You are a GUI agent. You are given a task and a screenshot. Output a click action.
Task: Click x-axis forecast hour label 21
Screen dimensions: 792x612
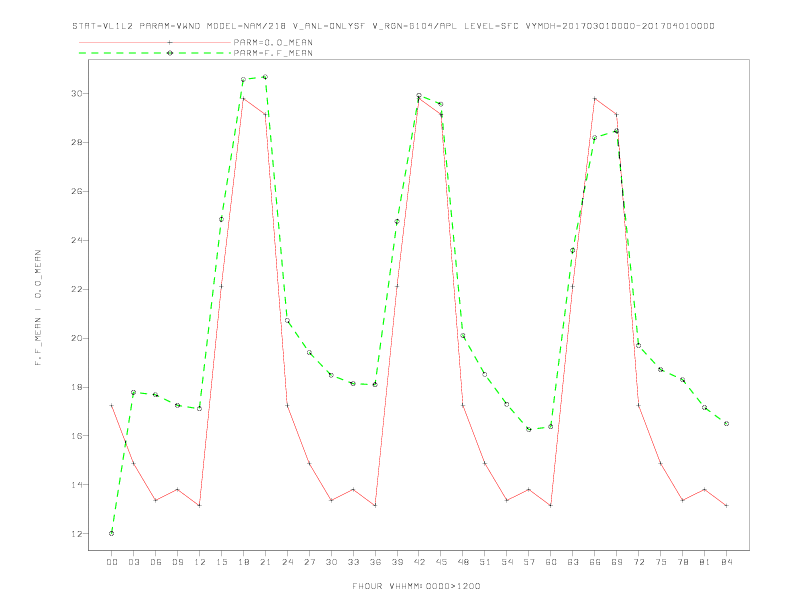point(265,562)
